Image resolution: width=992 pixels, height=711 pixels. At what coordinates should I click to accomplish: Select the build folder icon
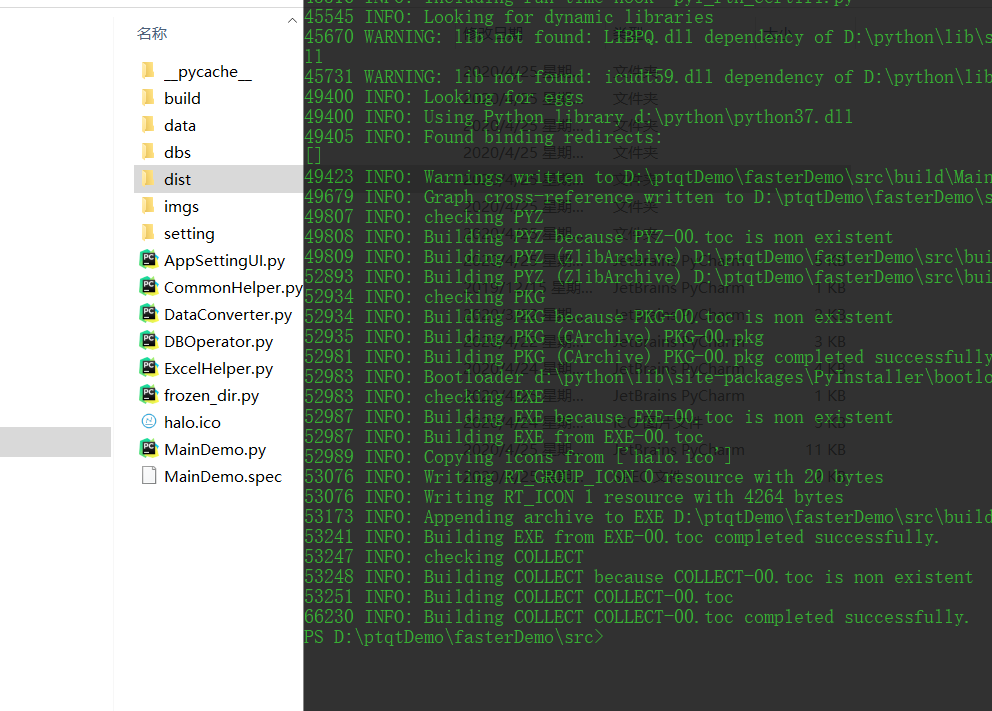[149, 98]
